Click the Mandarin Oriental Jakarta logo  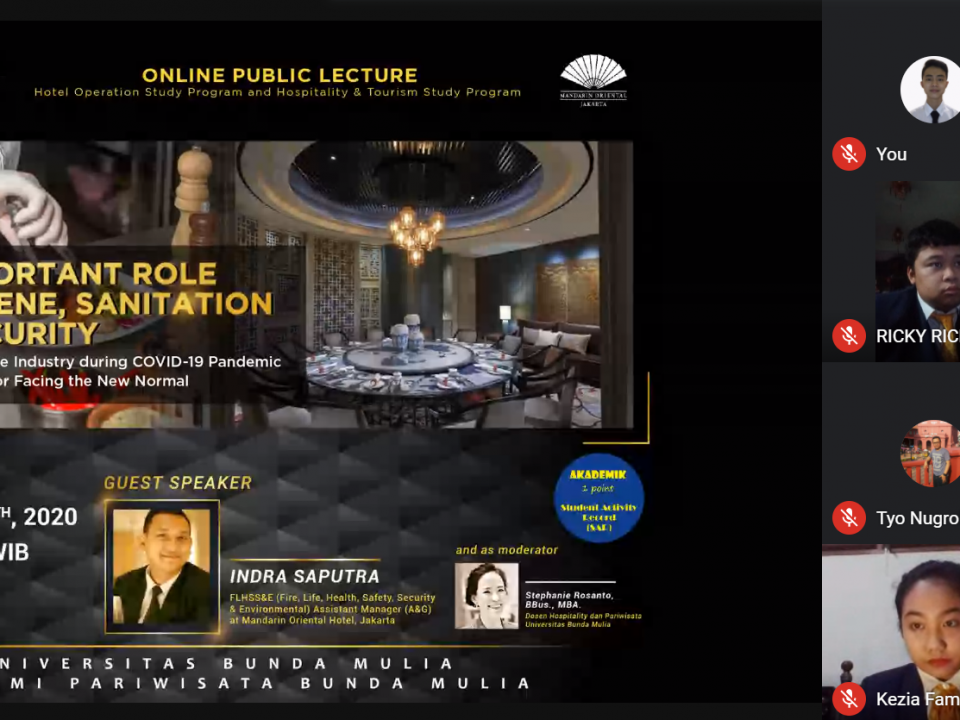pos(593,81)
